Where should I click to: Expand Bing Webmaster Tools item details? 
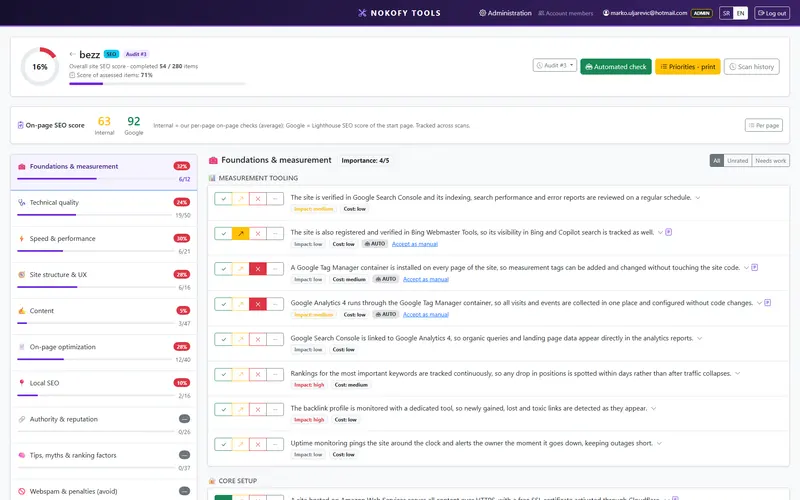pos(660,233)
